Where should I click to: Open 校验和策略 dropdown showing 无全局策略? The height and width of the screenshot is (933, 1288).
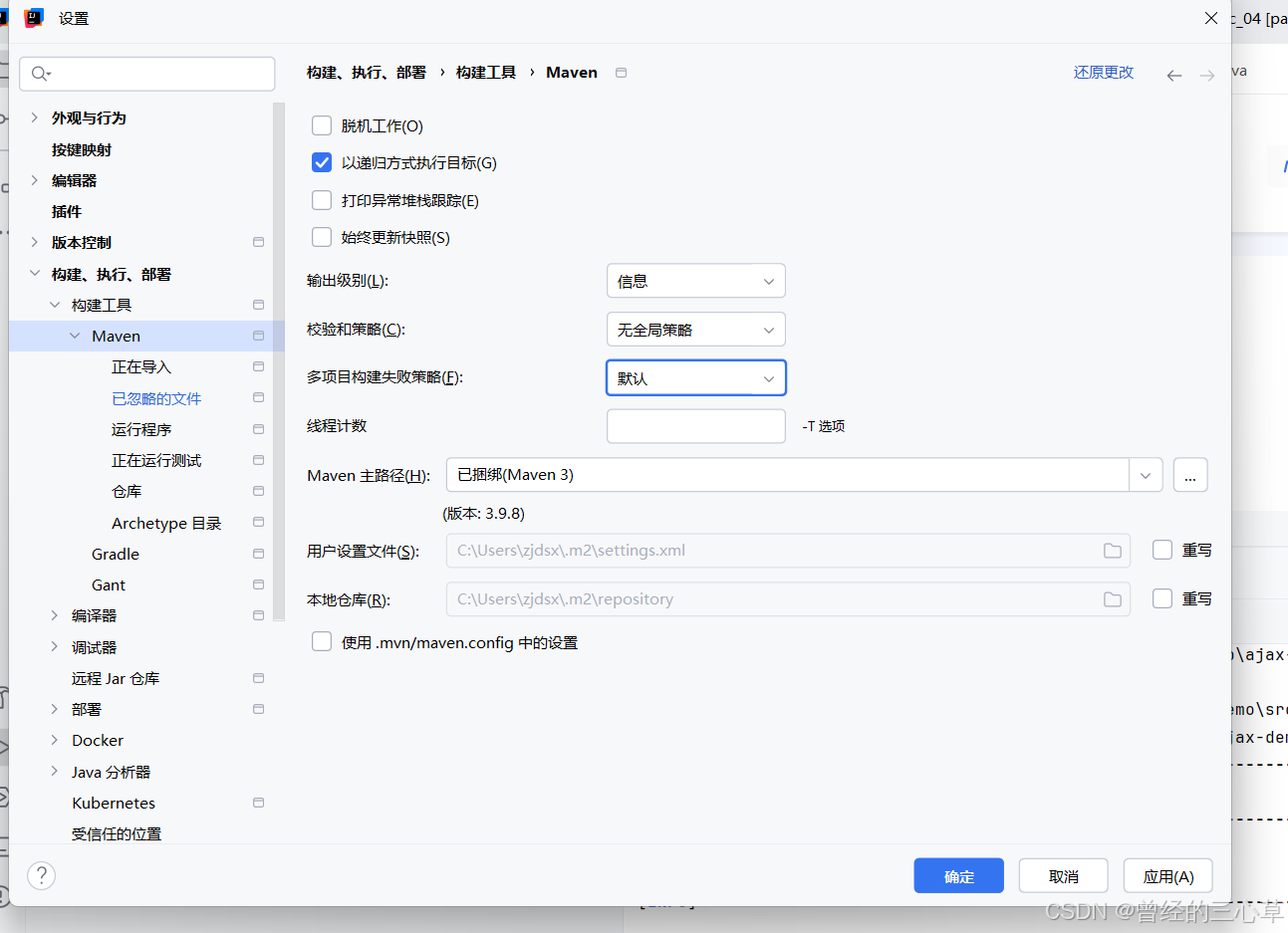tap(696, 330)
